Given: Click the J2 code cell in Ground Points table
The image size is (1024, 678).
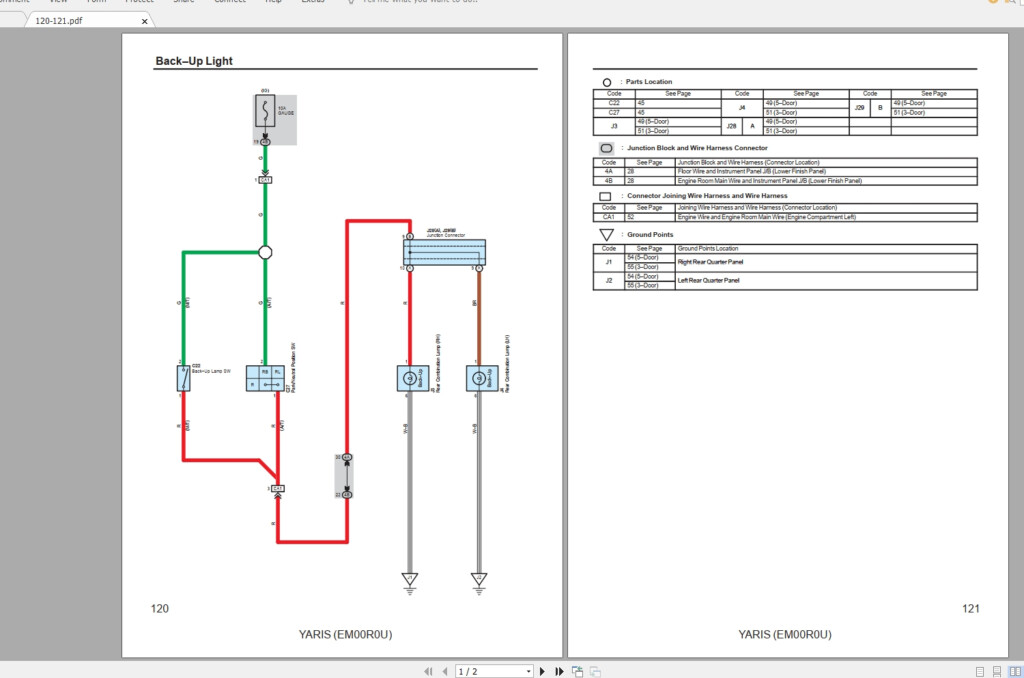Looking at the screenshot, I should click(x=609, y=280).
